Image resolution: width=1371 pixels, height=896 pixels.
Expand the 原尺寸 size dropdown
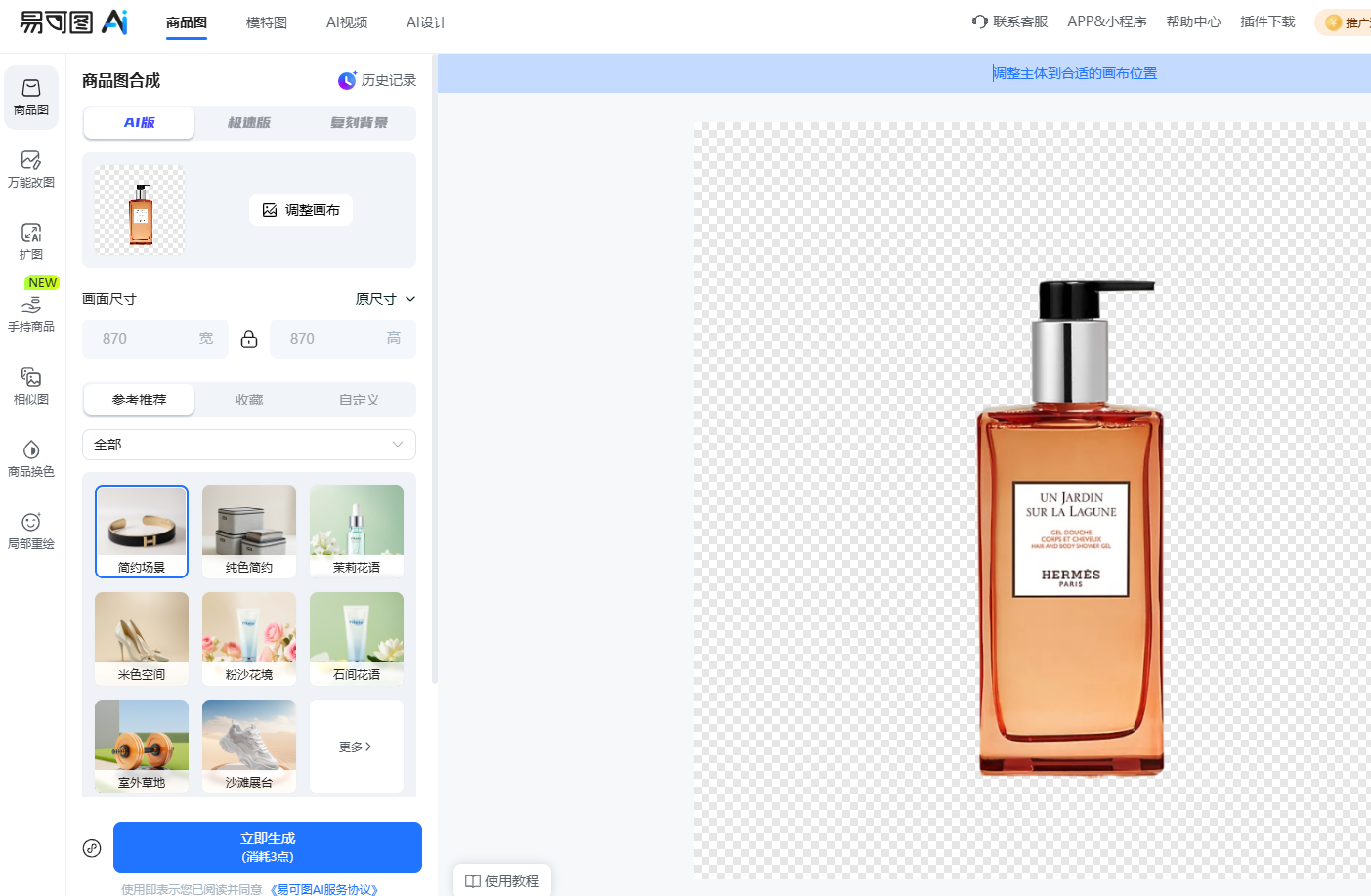(385, 299)
